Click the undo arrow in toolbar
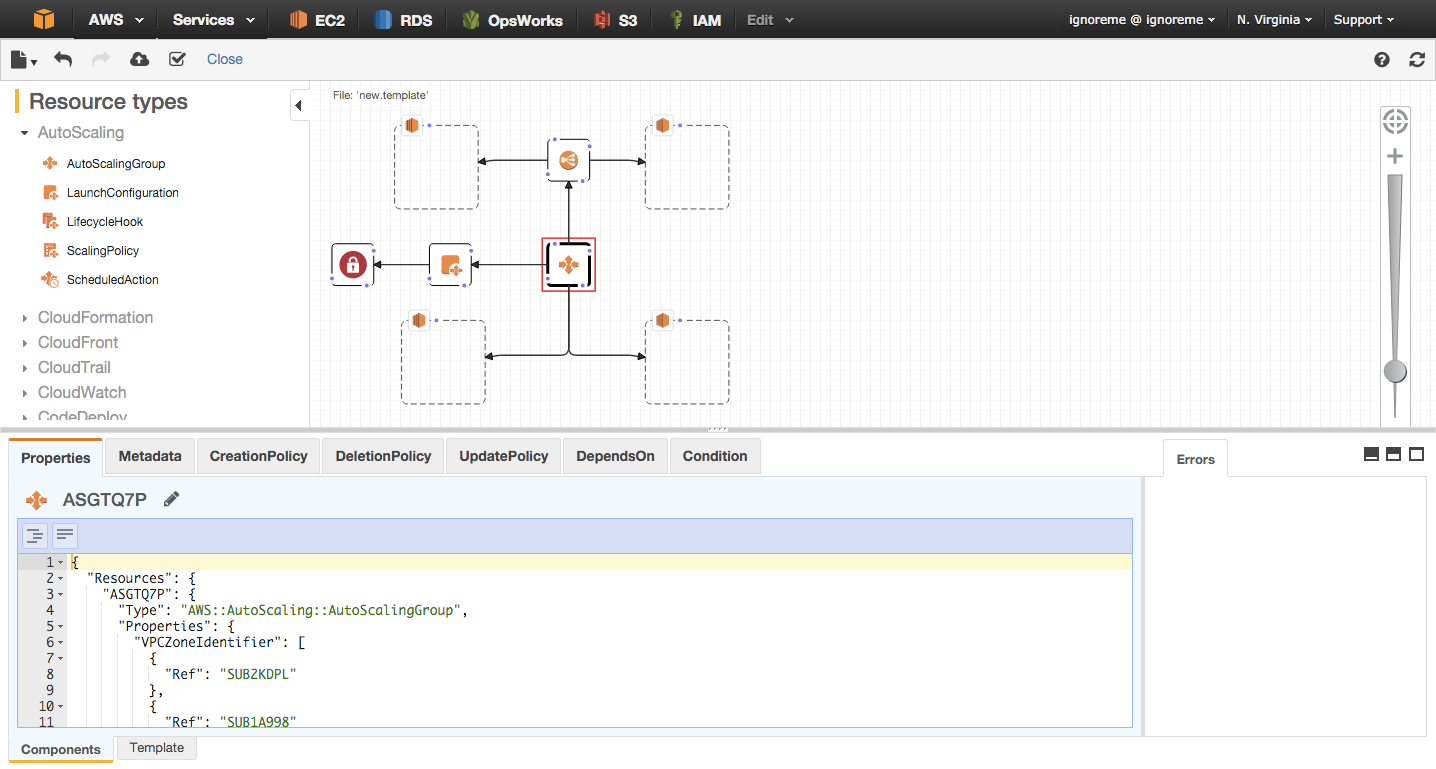Screen dimensions: 1436x769 click(x=63, y=59)
